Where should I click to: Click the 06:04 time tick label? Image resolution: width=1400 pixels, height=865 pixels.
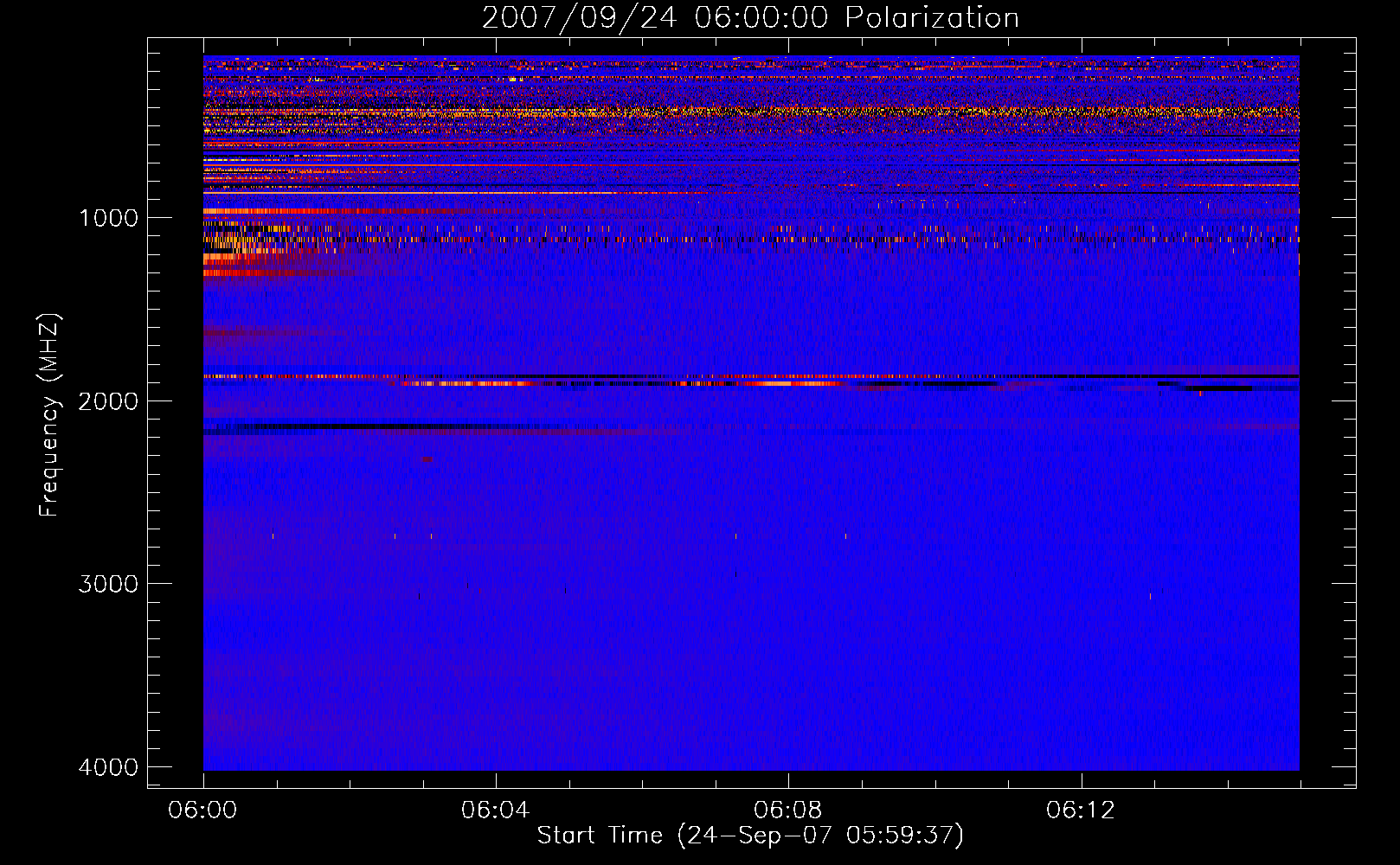point(495,811)
